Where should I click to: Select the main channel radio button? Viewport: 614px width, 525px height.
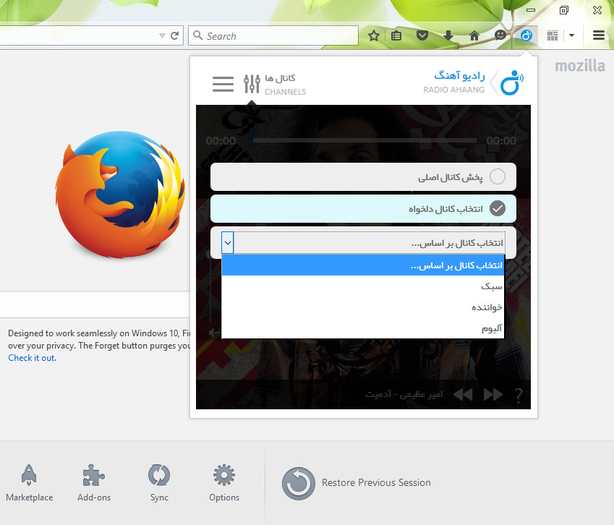pyautogui.click(x=497, y=177)
